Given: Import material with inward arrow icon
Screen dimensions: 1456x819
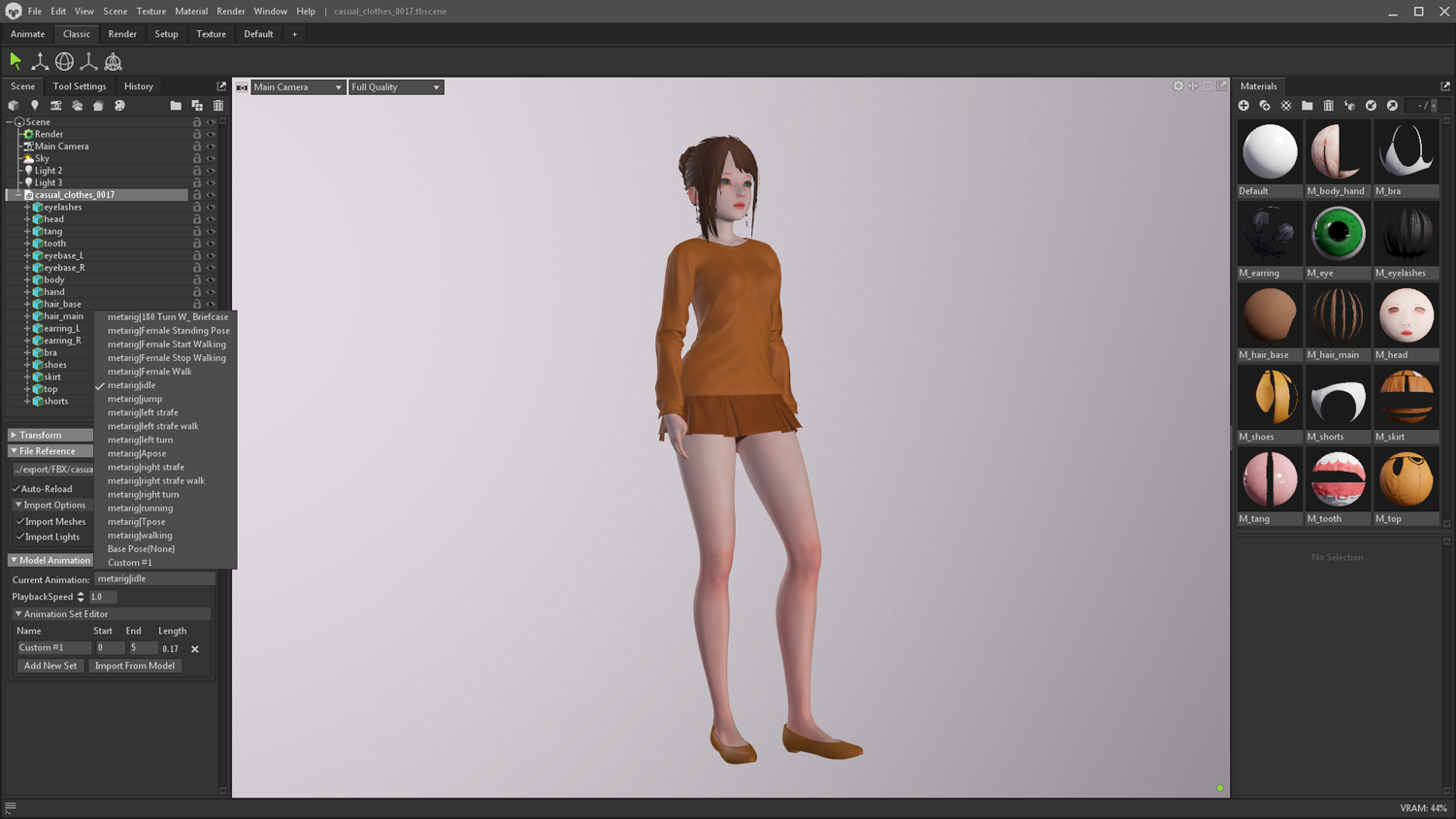Looking at the screenshot, I should pyautogui.click(x=1371, y=106).
